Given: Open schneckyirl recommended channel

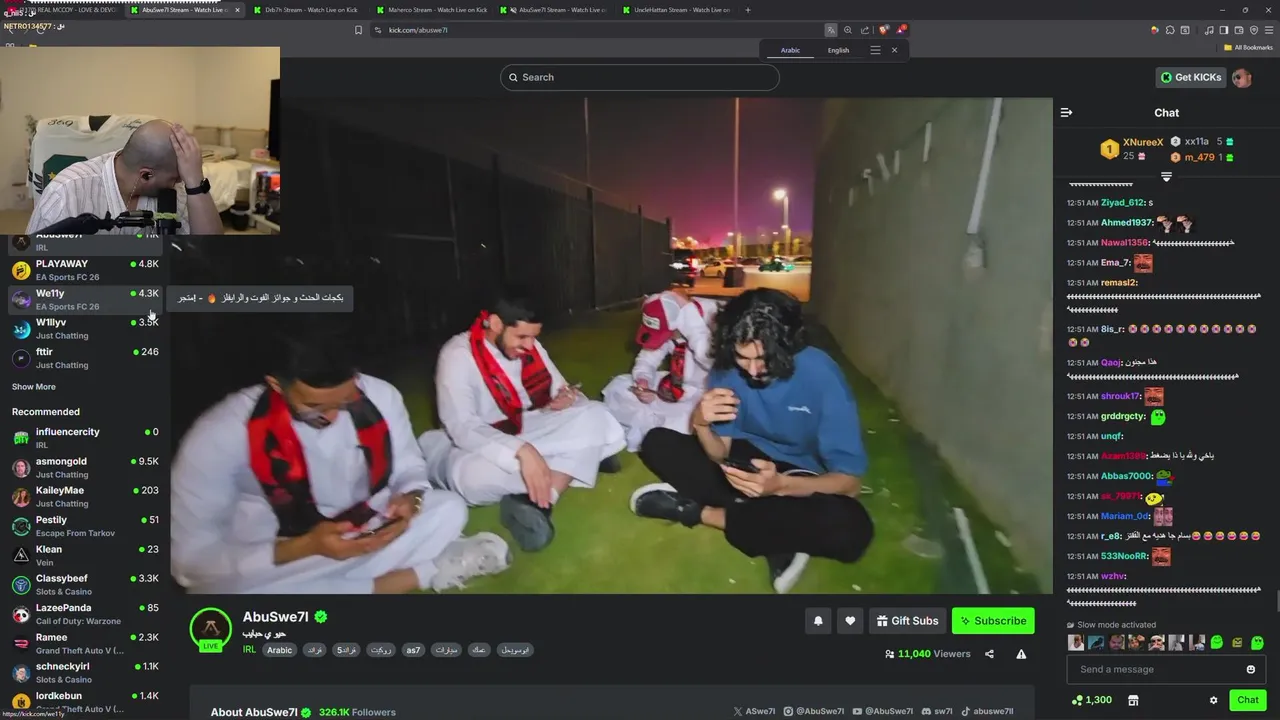Looking at the screenshot, I should tap(85, 673).
